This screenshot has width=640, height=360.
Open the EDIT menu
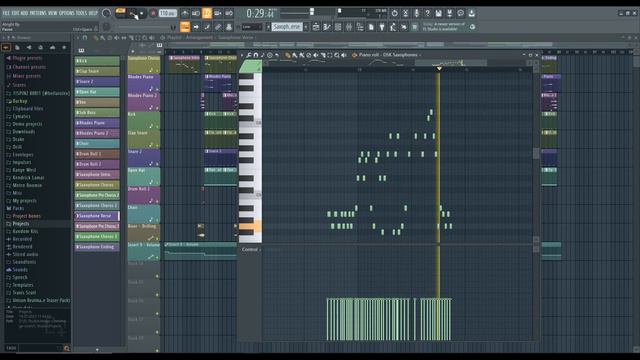click(15, 13)
